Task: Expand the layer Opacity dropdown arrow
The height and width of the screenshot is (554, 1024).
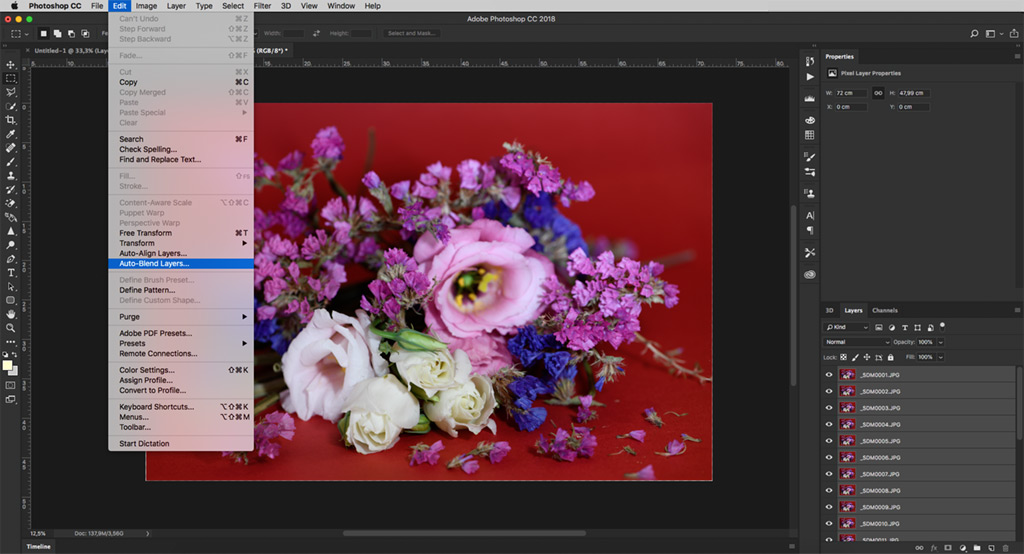Action: [x=939, y=342]
